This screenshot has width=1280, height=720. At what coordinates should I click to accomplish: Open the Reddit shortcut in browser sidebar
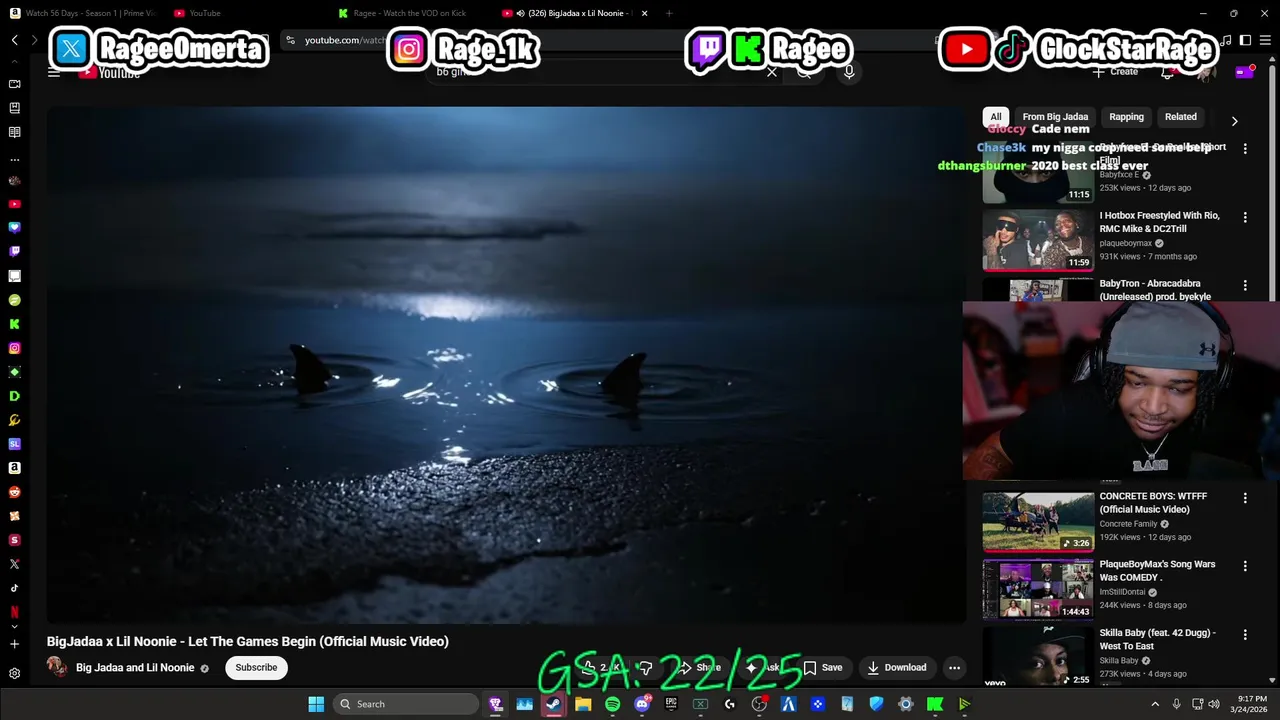[14, 492]
